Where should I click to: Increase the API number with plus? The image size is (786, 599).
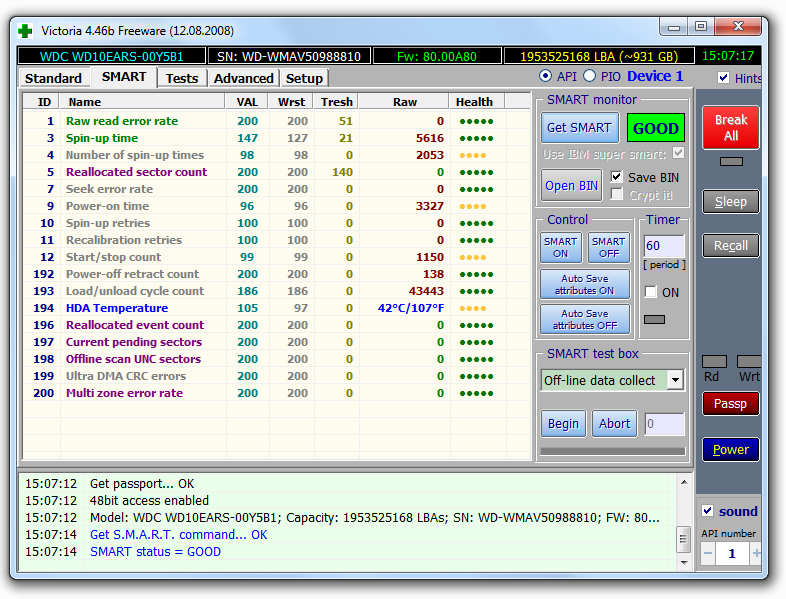pyautogui.click(x=755, y=553)
